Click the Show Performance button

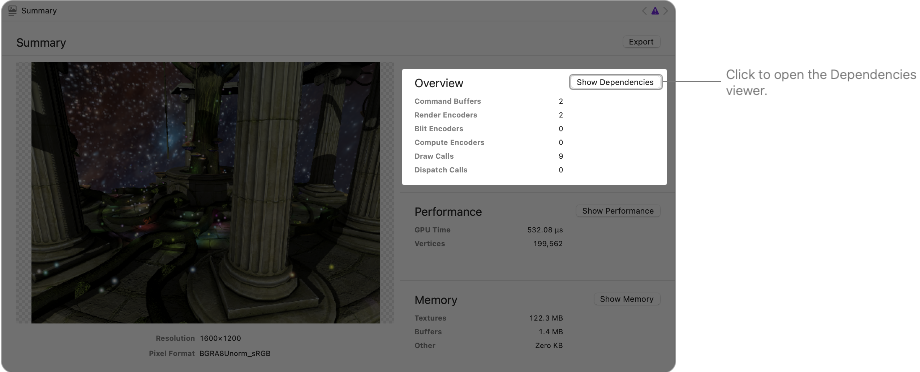pyautogui.click(x=618, y=211)
